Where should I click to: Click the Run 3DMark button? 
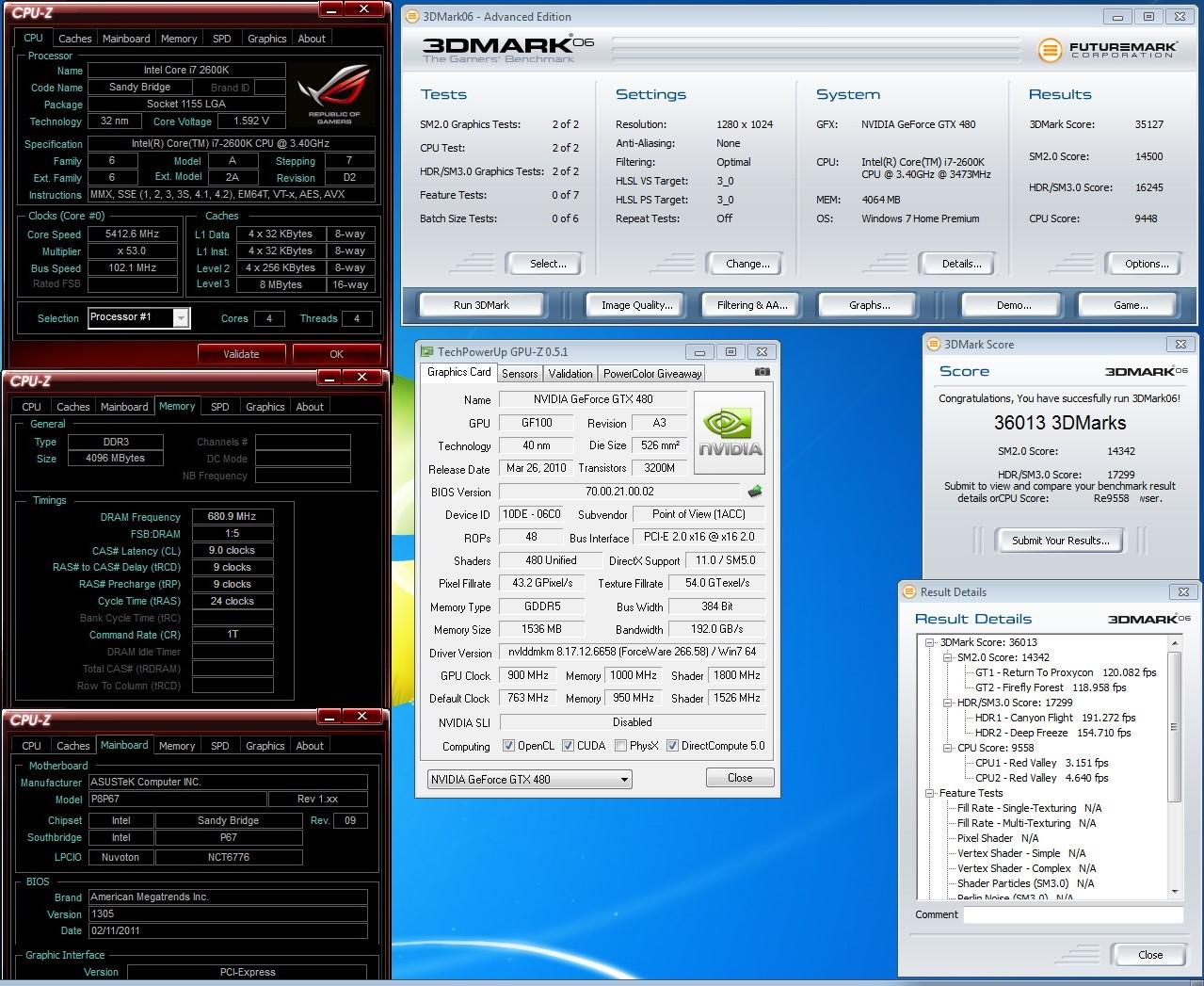pos(481,305)
